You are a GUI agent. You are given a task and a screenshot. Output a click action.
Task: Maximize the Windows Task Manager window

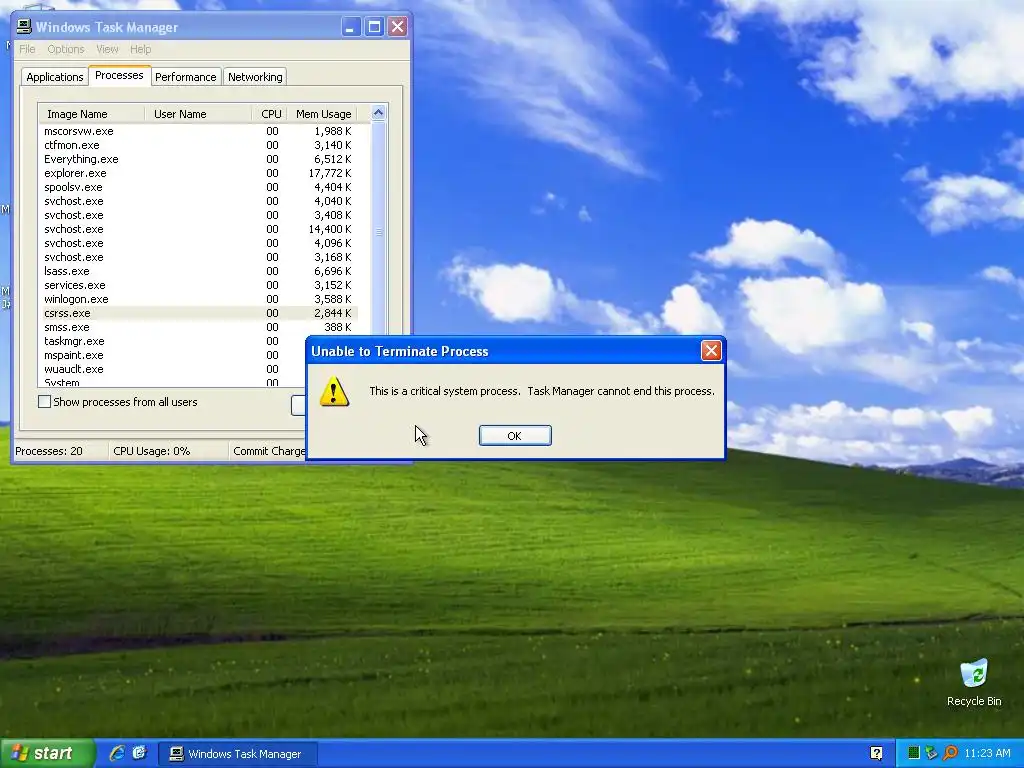pos(374,27)
